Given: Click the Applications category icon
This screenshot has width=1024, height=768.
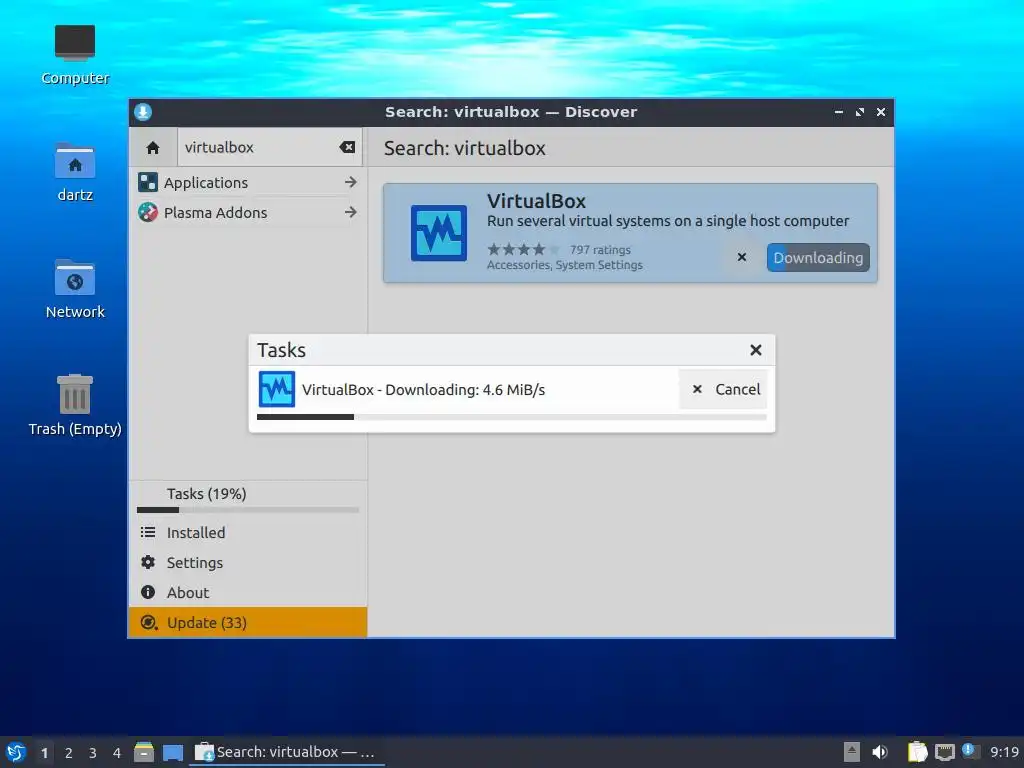Looking at the screenshot, I should pos(148,182).
